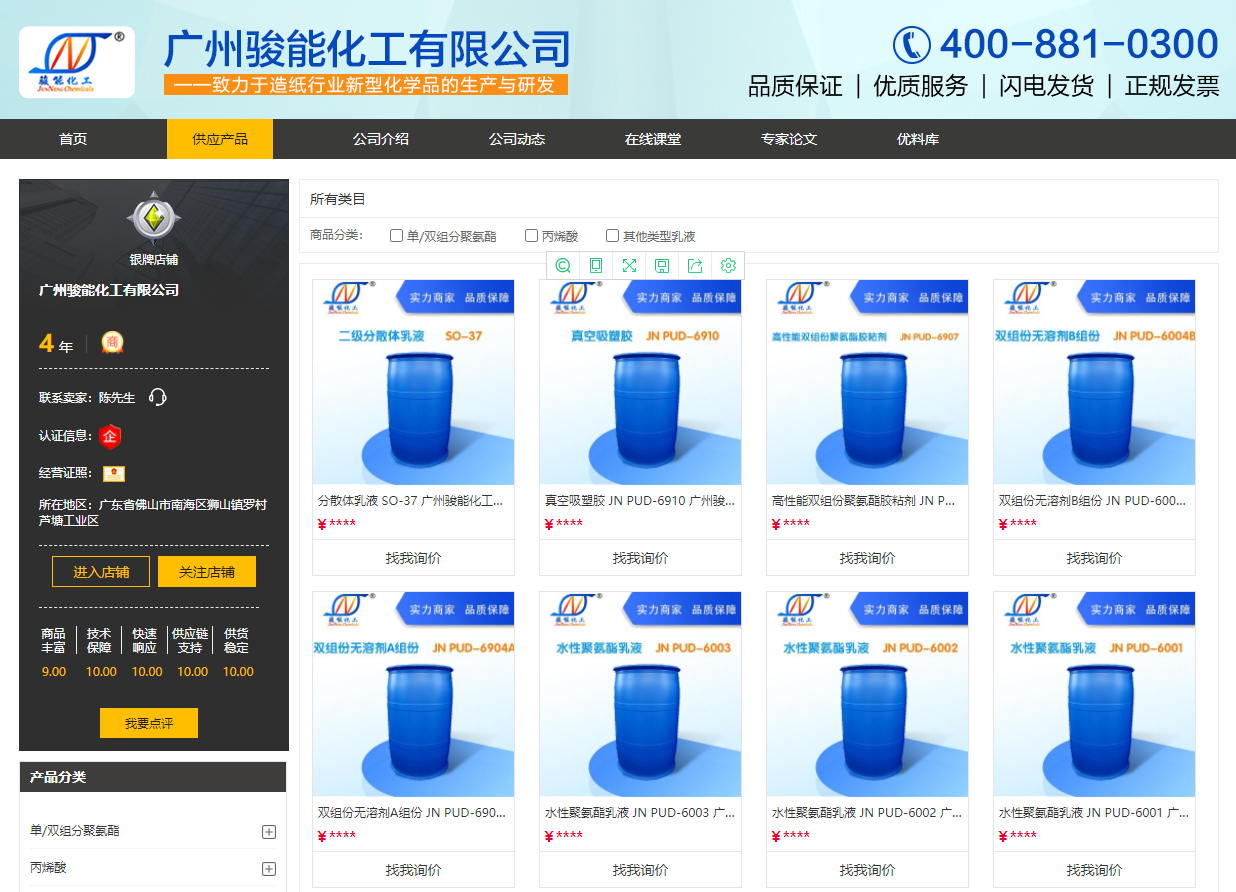Open the 双组份无溶剂A组份 JN PUD-6904A image
This screenshot has width=1236, height=892.
414,694
